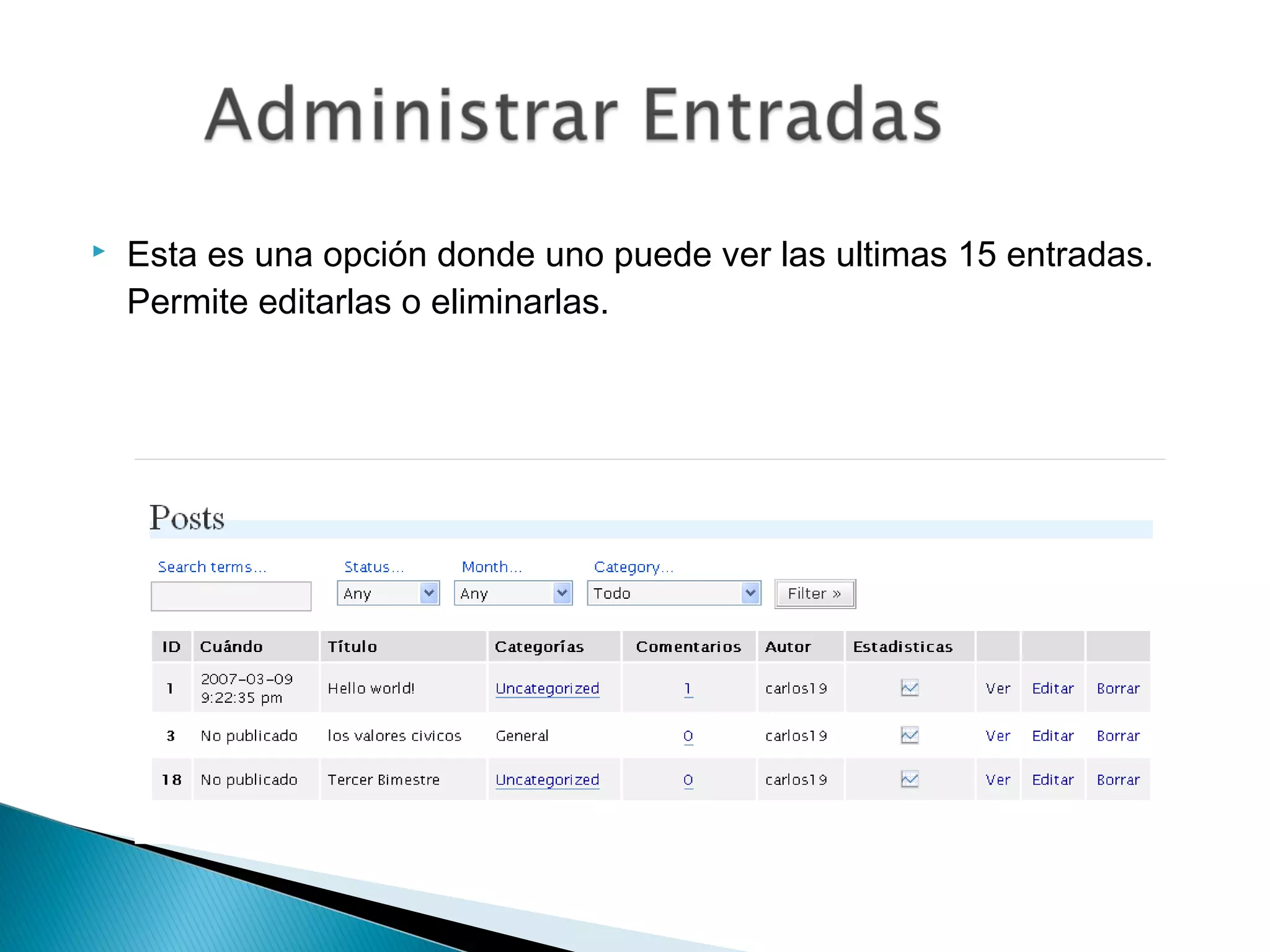Open the Status dropdown

(x=388, y=593)
